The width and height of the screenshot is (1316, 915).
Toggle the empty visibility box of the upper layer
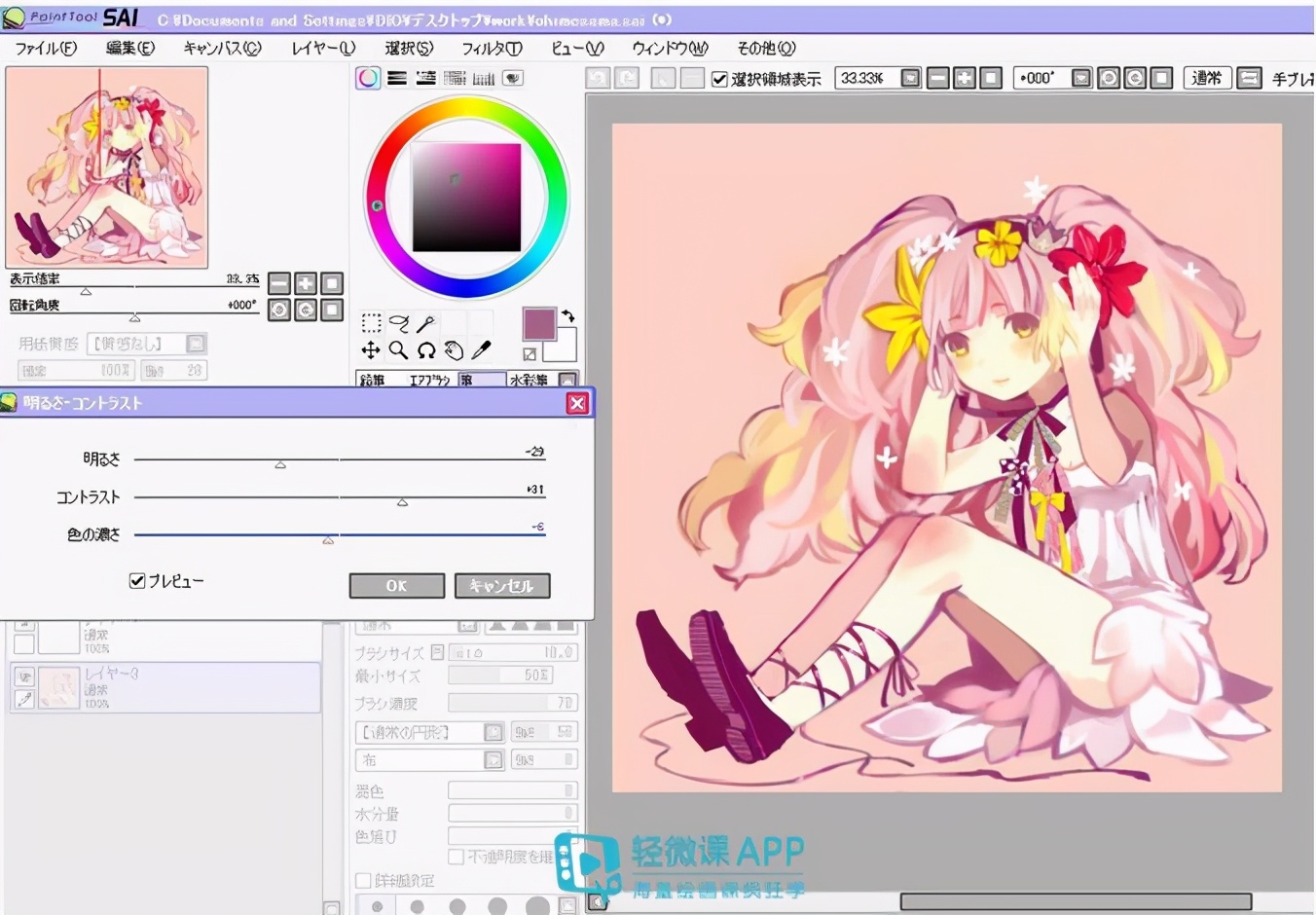coord(24,643)
